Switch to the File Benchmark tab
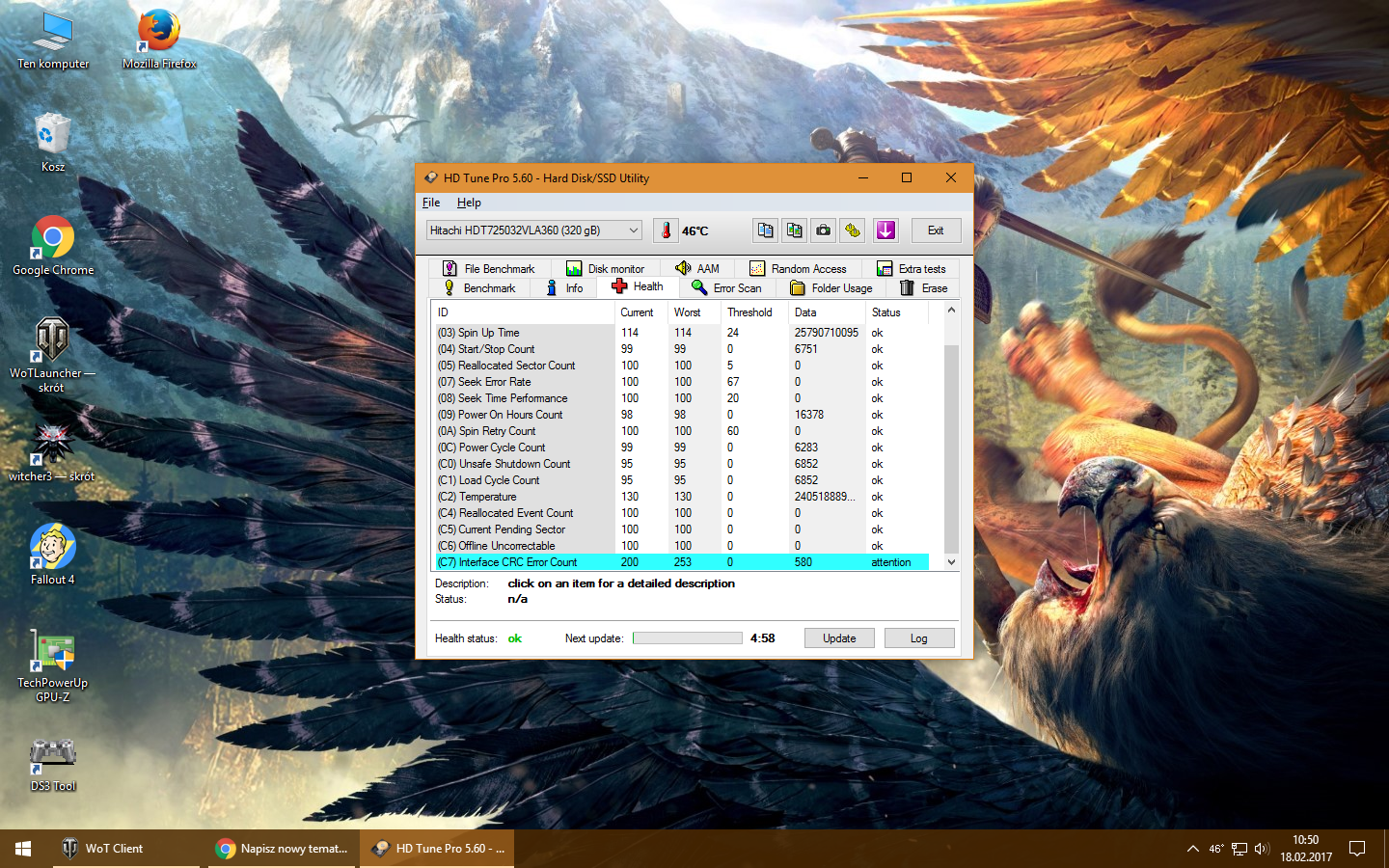1389x868 pixels. tap(488, 268)
